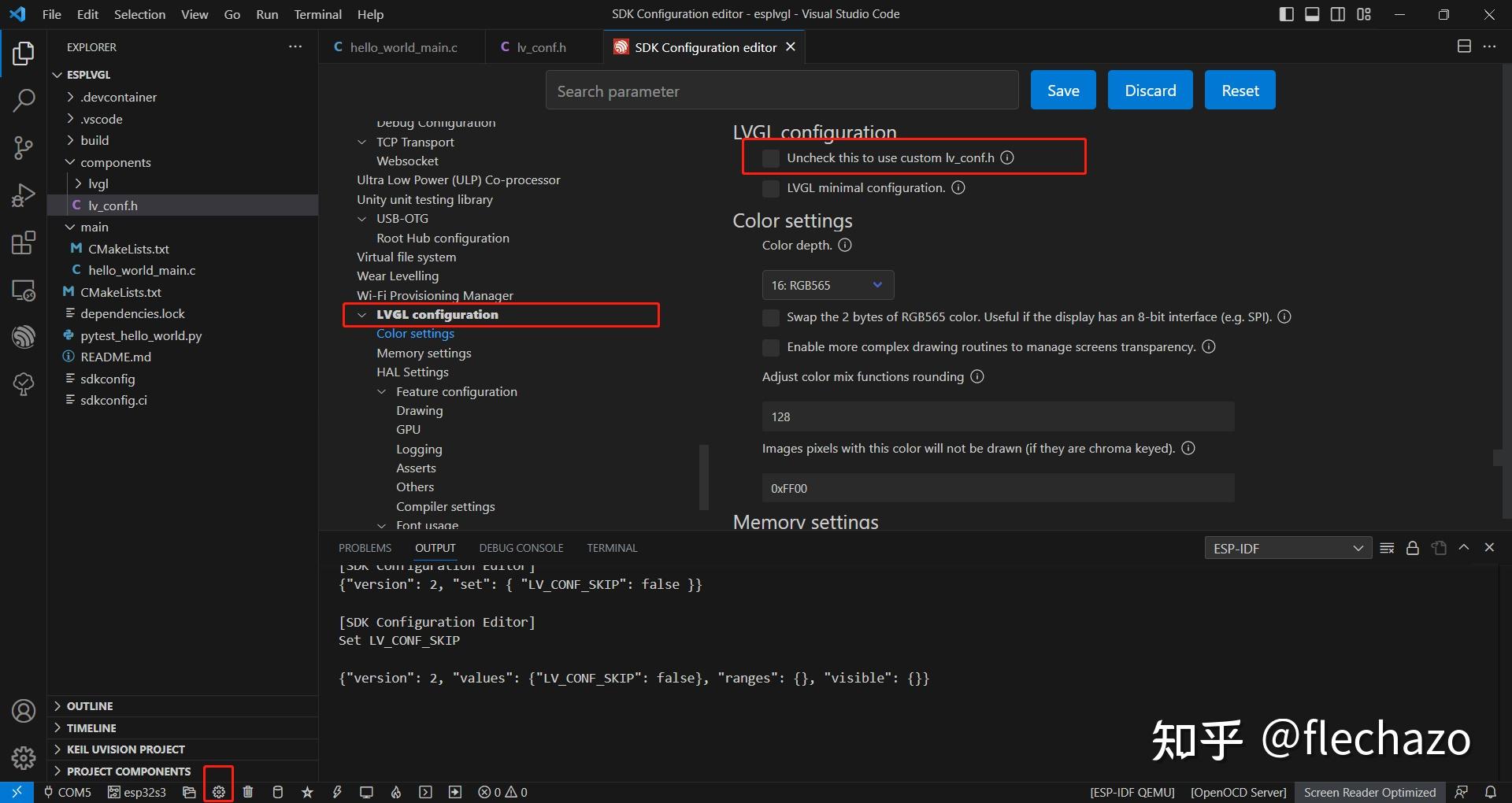Toggle primary side bar layout icon

[x=1287, y=14]
